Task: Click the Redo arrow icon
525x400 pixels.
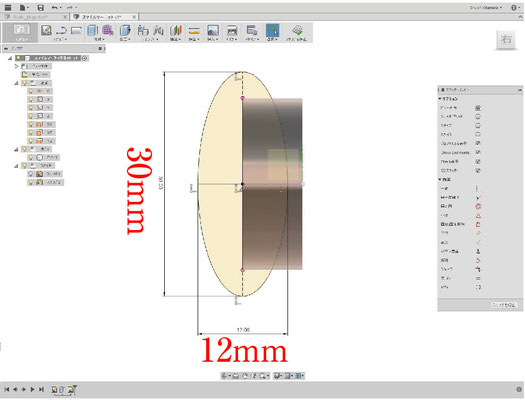Action: pos(70,7)
